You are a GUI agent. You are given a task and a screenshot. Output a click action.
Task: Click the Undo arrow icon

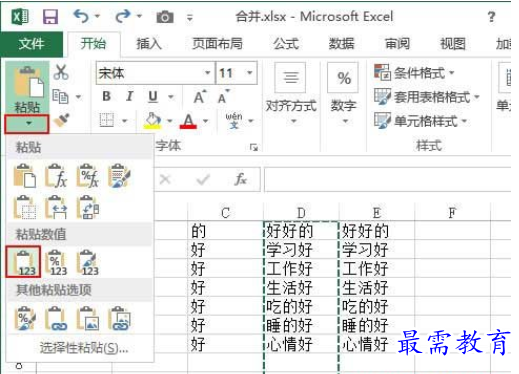(x=81, y=16)
